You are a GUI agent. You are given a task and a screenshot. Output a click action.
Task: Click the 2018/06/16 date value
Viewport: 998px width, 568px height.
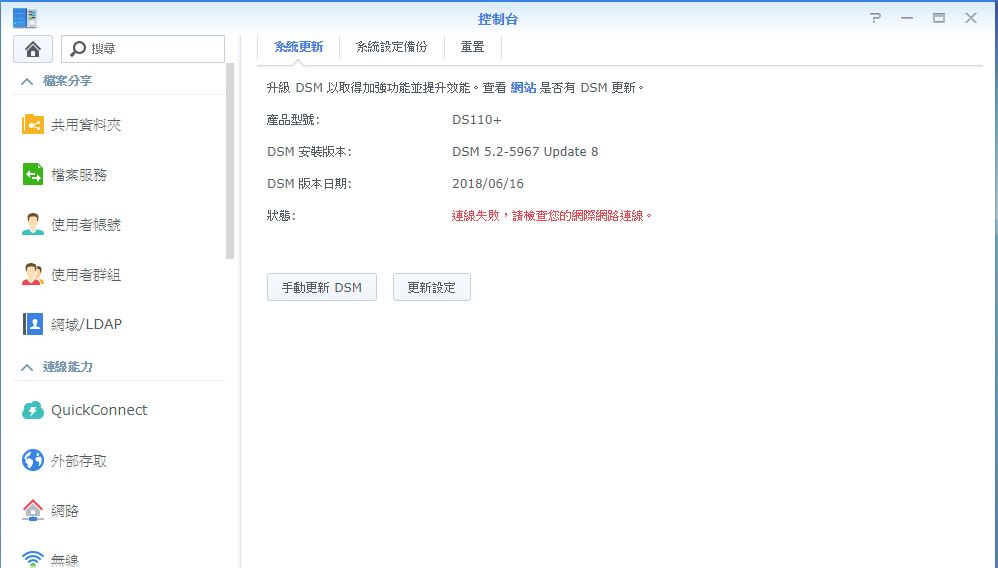[488, 183]
